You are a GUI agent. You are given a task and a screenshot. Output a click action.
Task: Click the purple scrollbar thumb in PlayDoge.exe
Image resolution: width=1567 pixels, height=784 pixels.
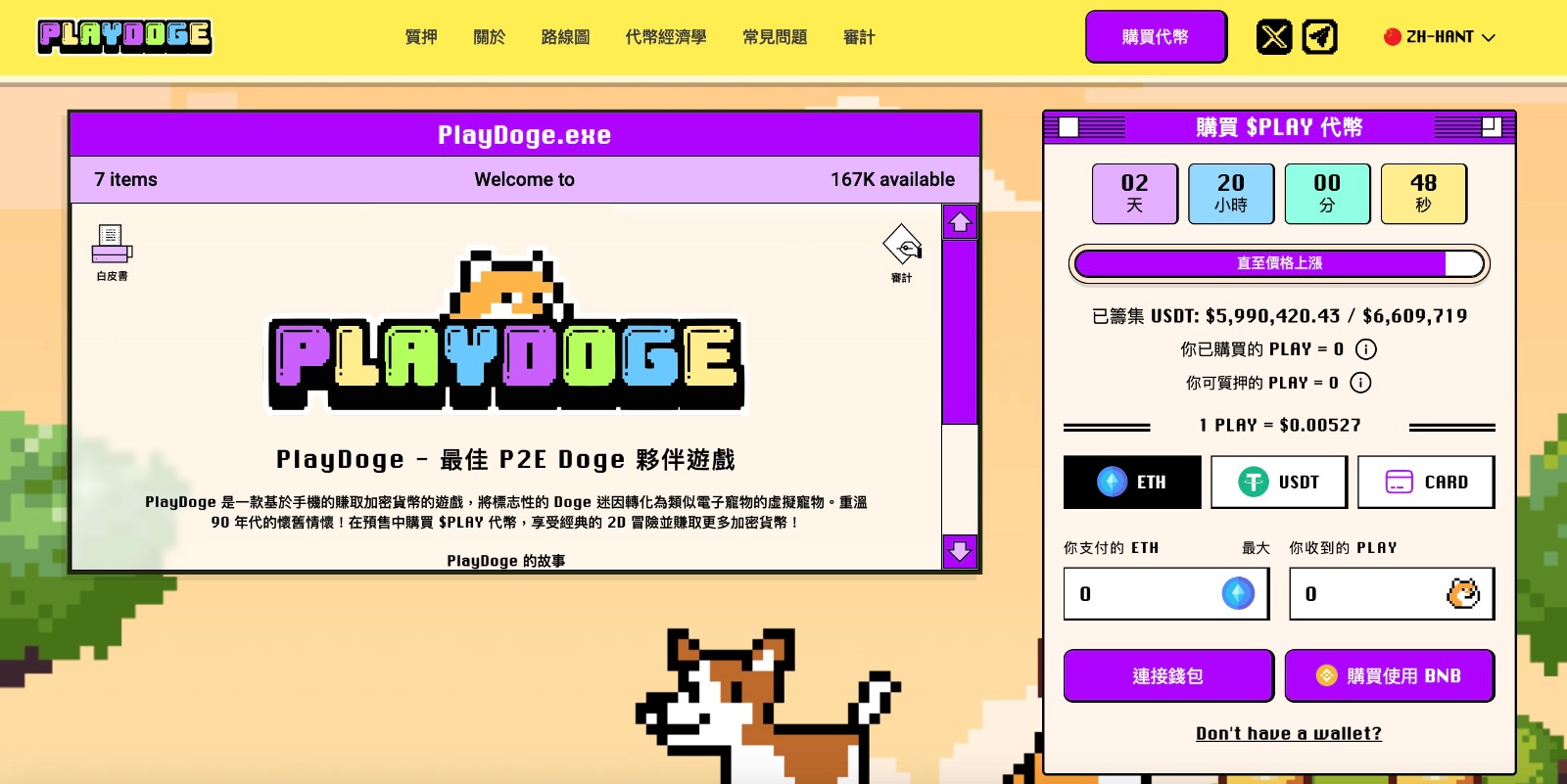pos(960,333)
